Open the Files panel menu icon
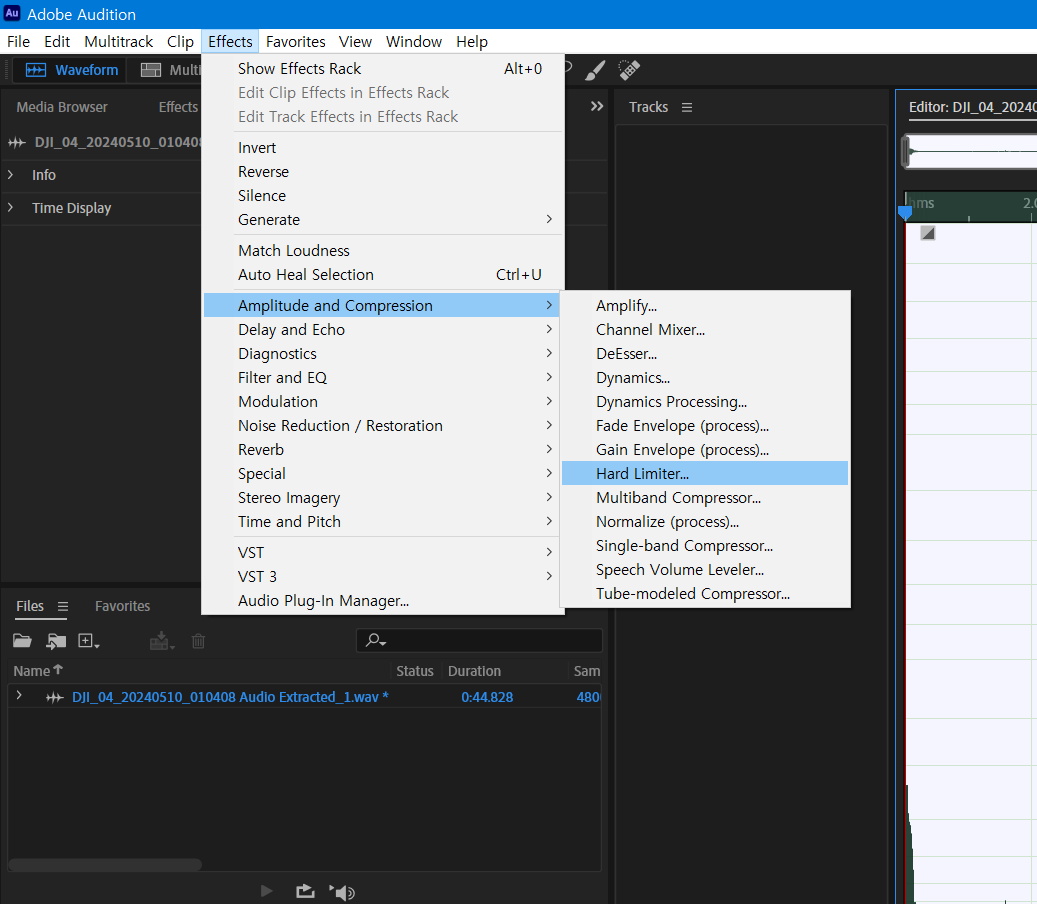1037x904 pixels. coord(63,606)
